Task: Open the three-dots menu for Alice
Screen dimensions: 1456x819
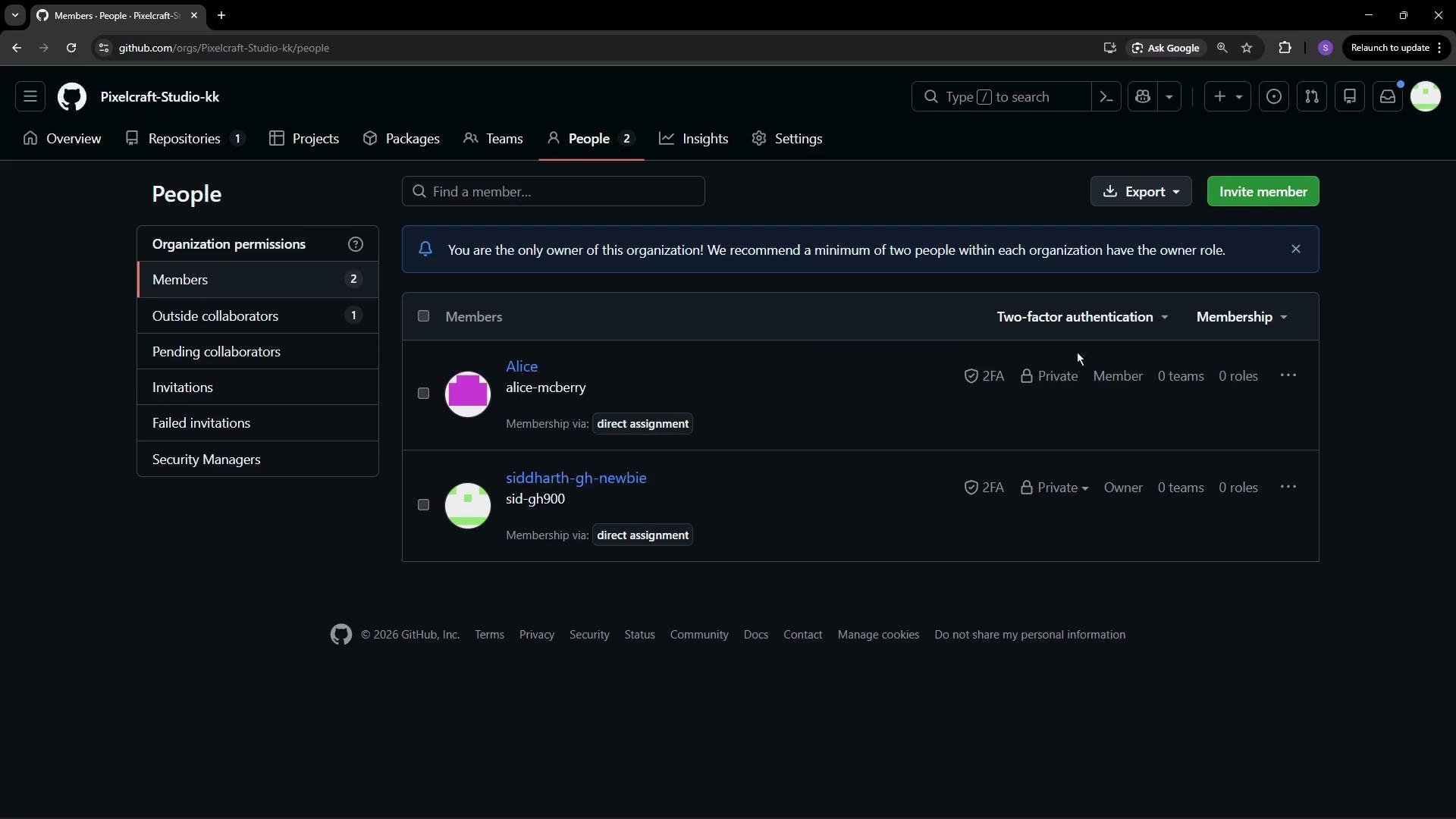Action: pyautogui.click(x=1288, y=375)
